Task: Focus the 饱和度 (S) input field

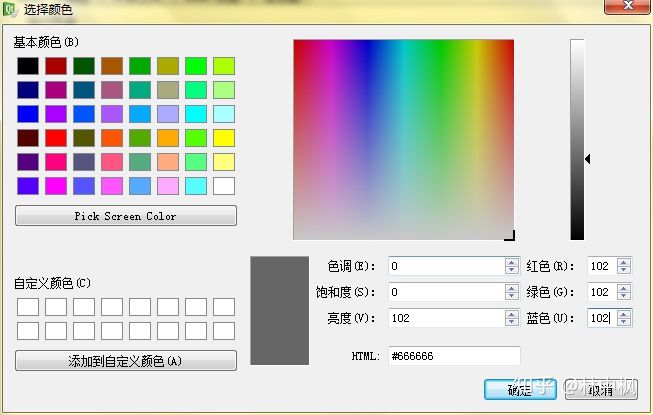Action: pos(446,292)
